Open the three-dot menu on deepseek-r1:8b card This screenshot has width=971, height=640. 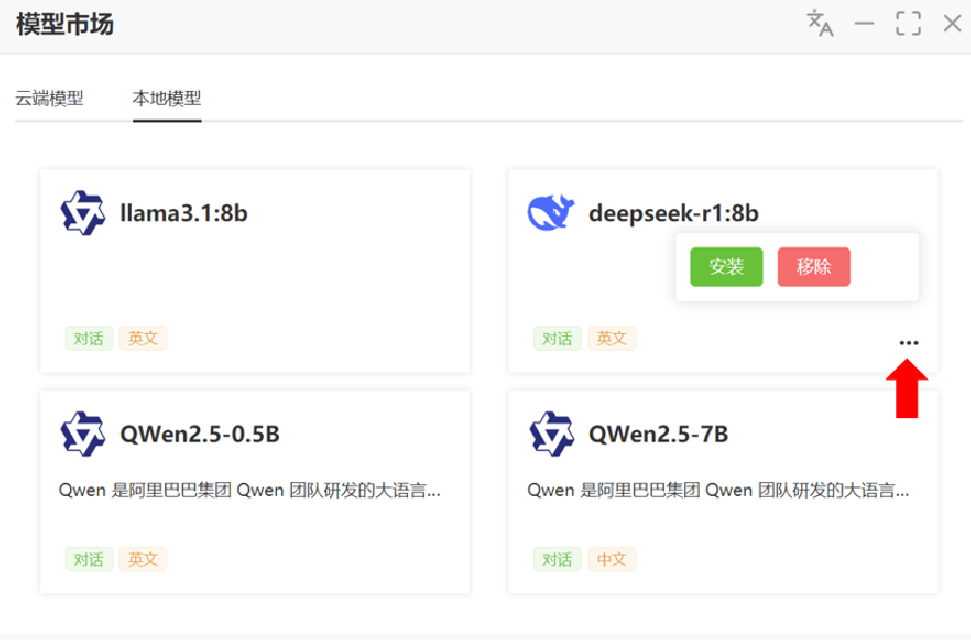[x=908, y=342]
